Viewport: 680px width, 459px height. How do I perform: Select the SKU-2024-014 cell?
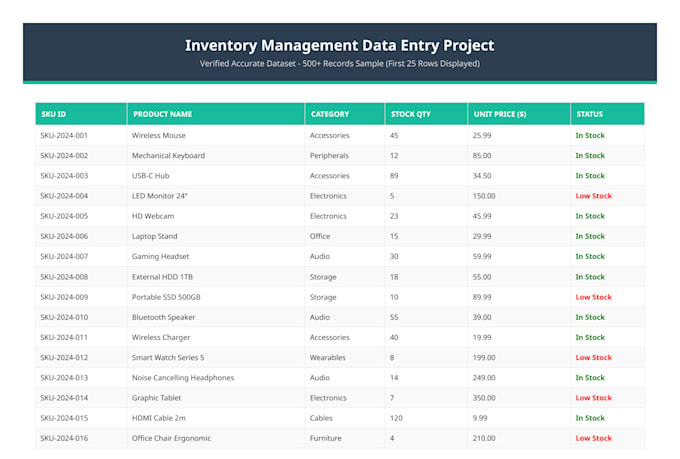coord(81,398)
